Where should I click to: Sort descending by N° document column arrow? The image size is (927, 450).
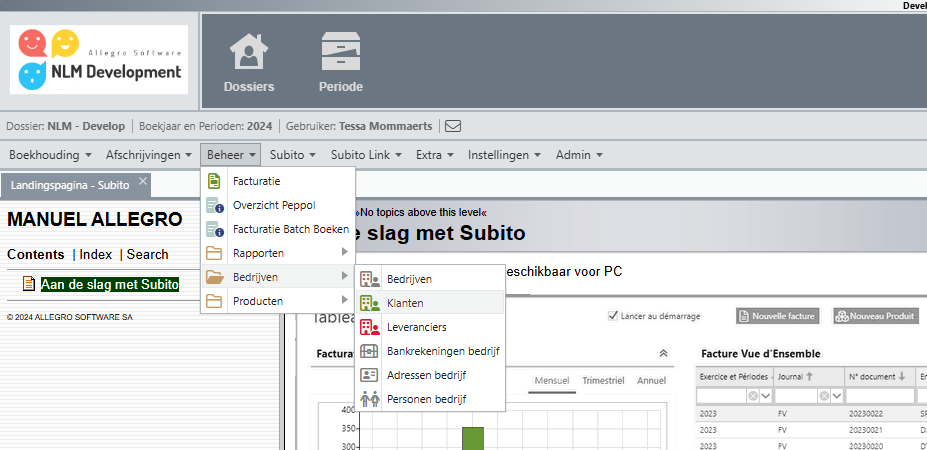pos(902,376)
